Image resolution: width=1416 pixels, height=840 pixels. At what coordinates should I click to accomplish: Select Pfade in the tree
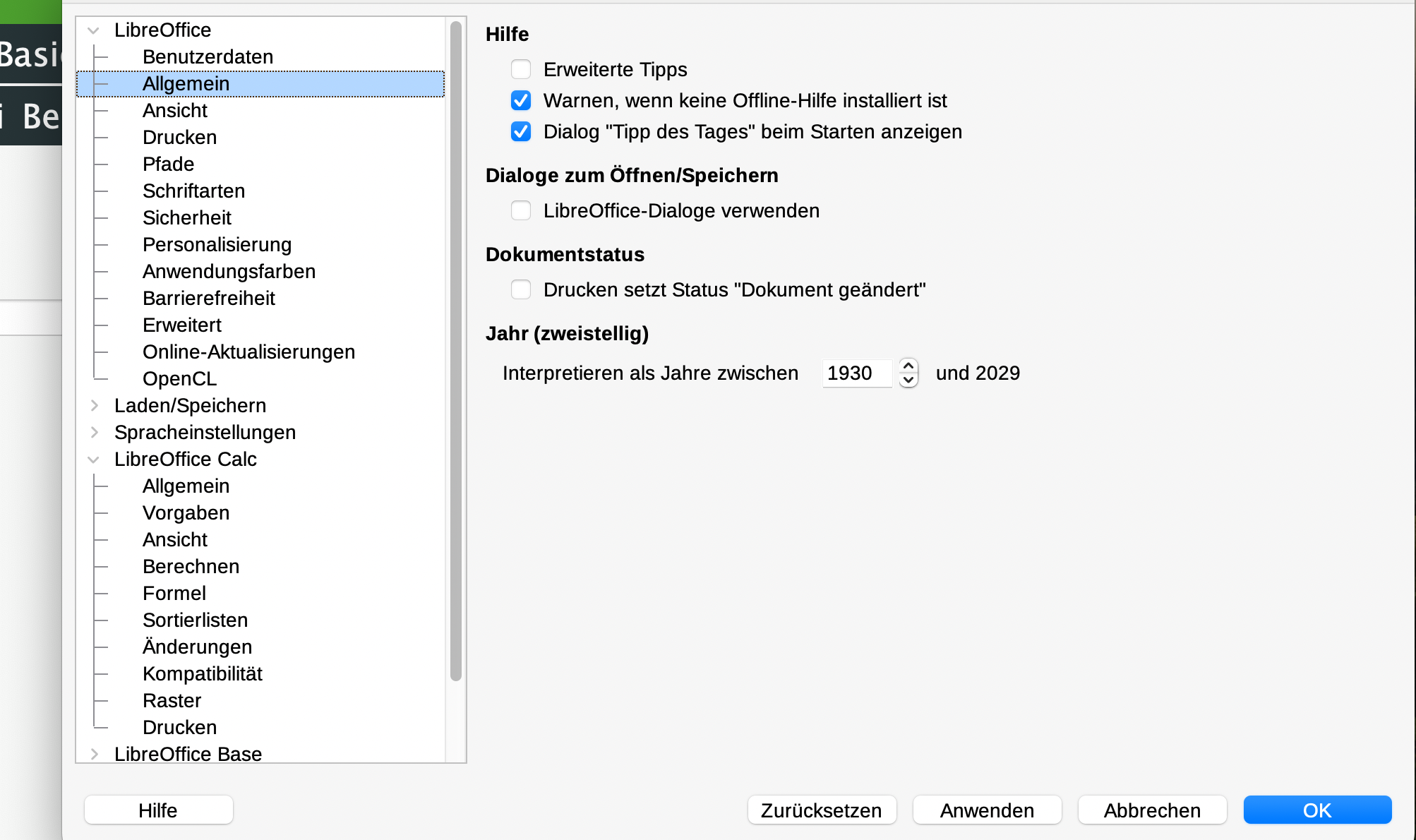[168, 164]
